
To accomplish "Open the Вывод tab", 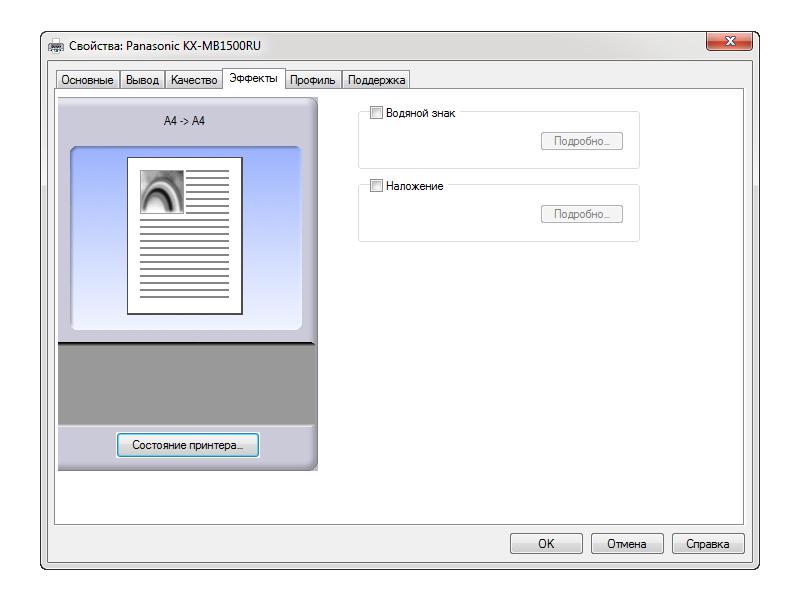I will coord(142,80).
